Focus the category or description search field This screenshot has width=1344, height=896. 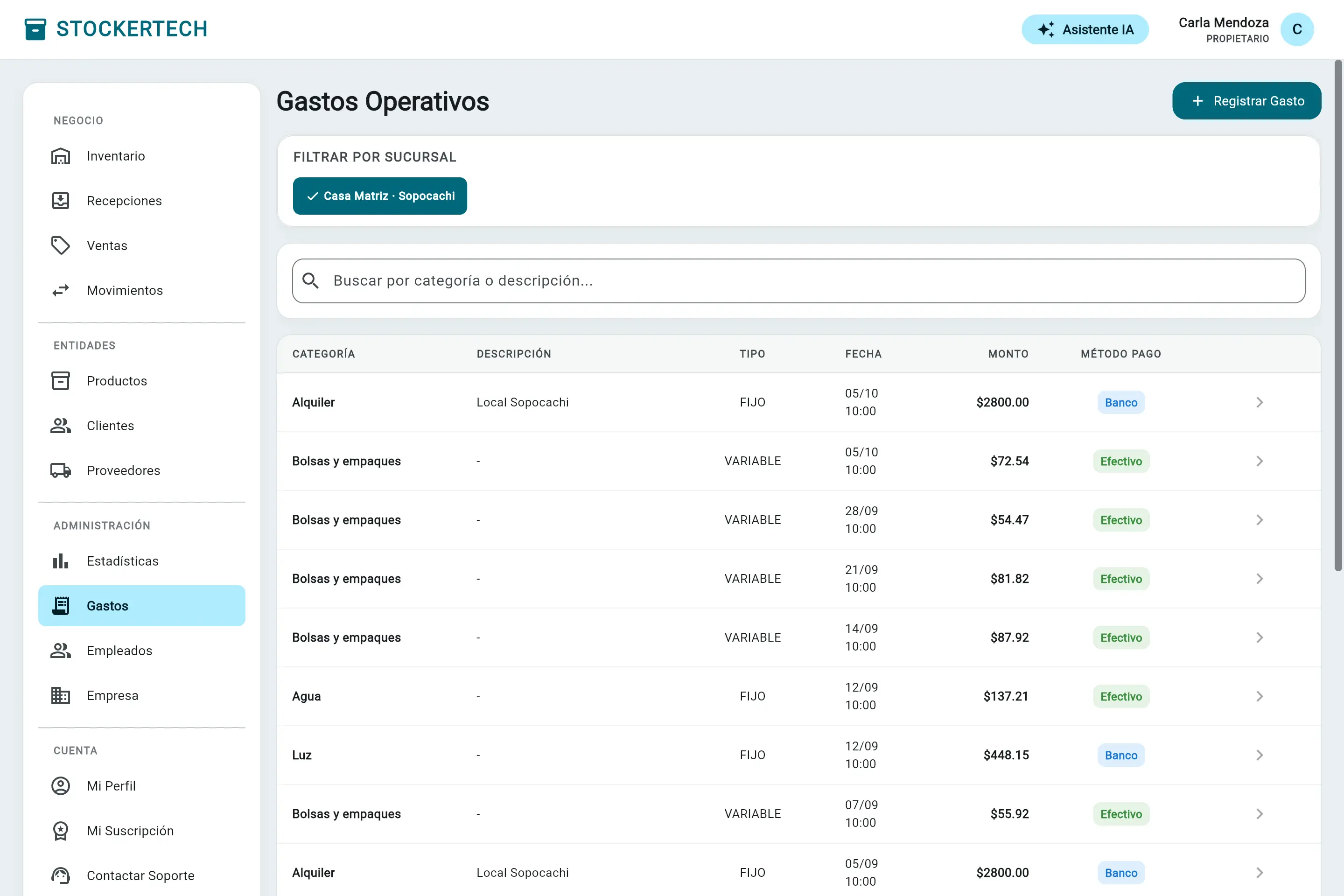click(x=798, y=280)
